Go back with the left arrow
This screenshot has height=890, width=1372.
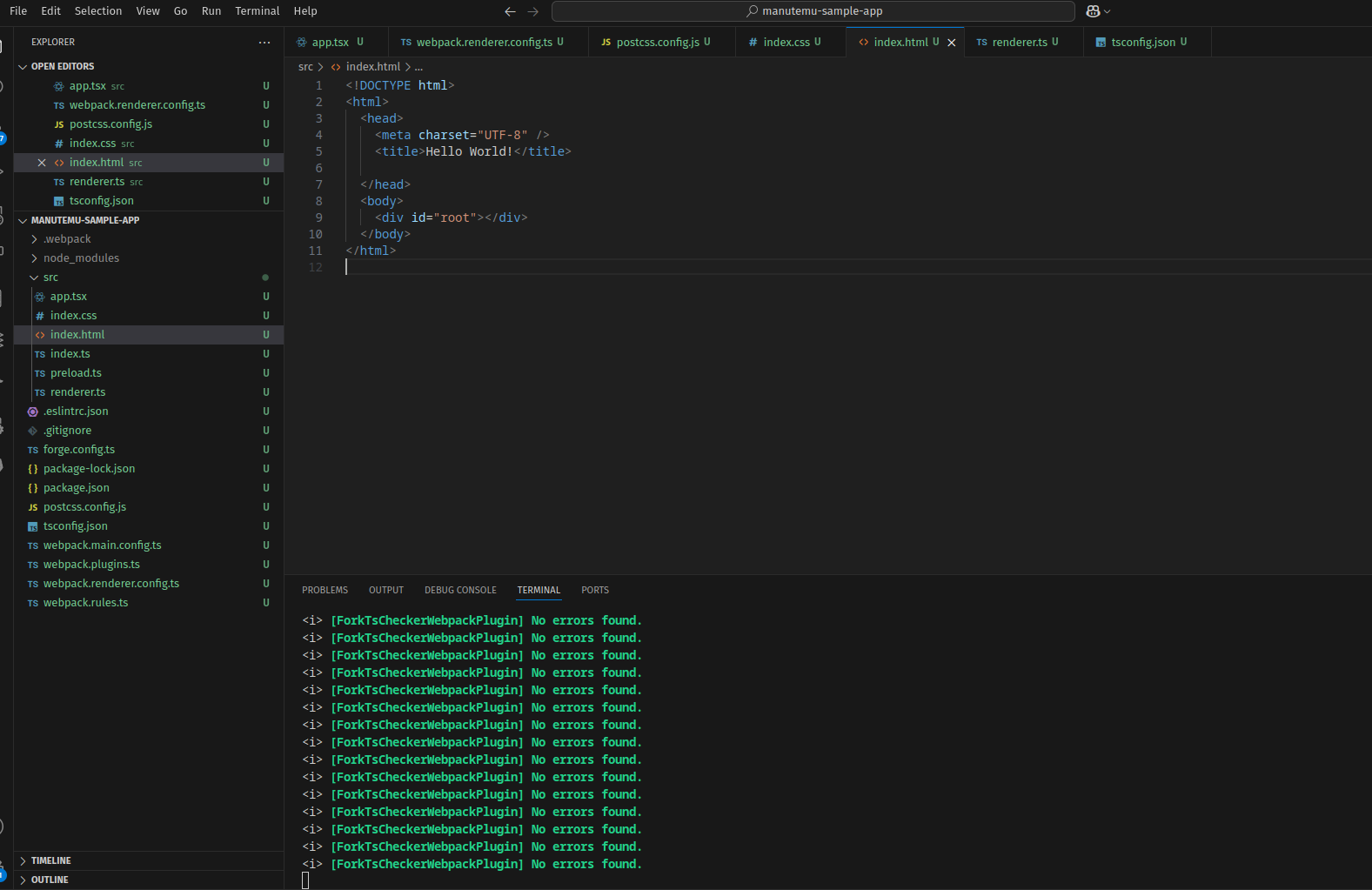click(511, 11)
